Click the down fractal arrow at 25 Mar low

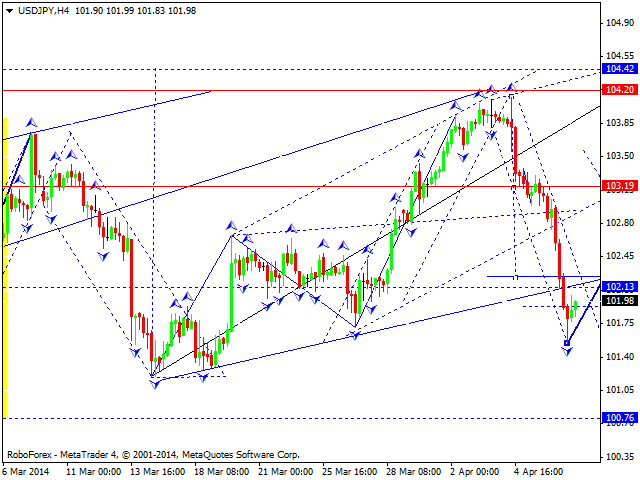pos(355,336)
